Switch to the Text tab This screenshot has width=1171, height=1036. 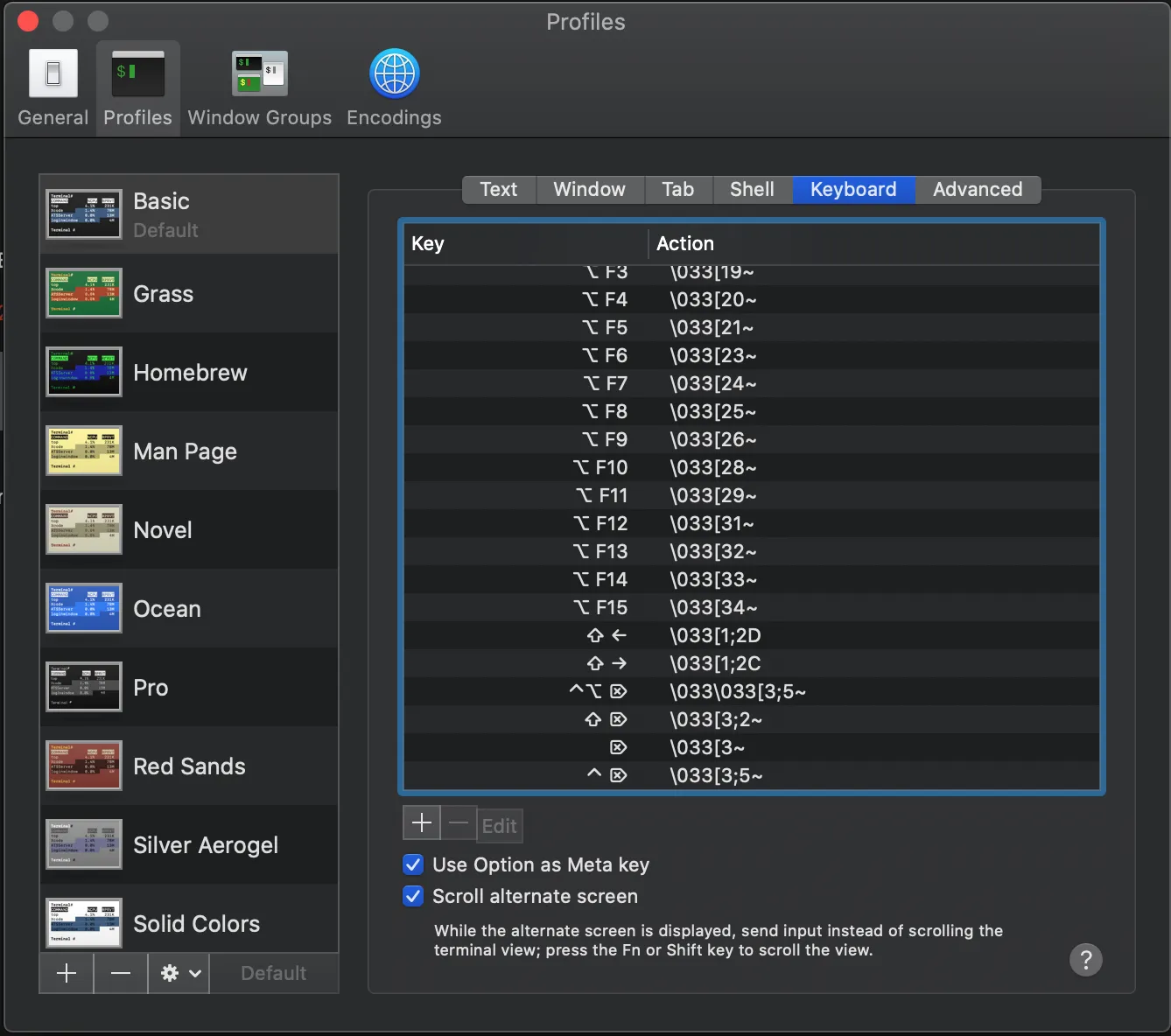(x=499, y=190)
